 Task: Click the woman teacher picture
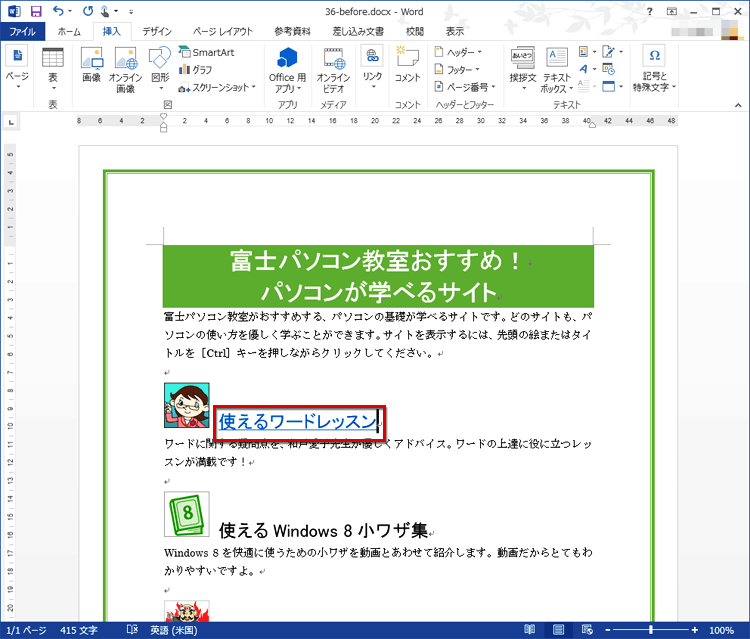(187, 405)
